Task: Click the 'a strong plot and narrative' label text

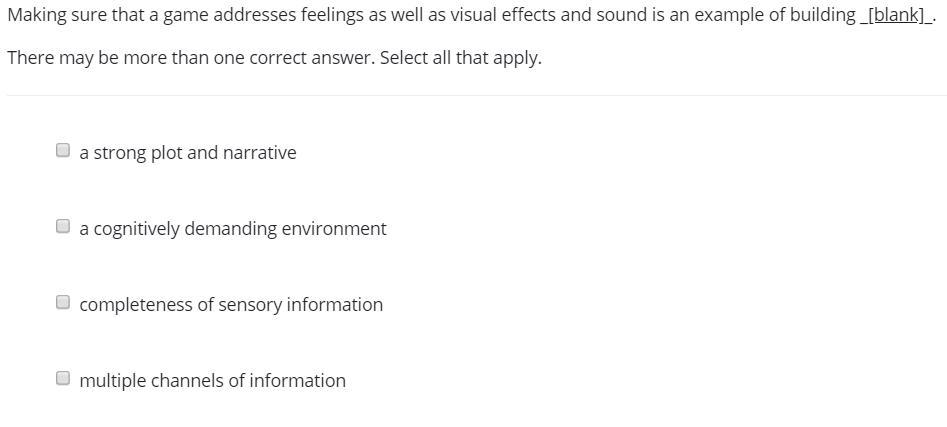Action: tap(188, 153)
